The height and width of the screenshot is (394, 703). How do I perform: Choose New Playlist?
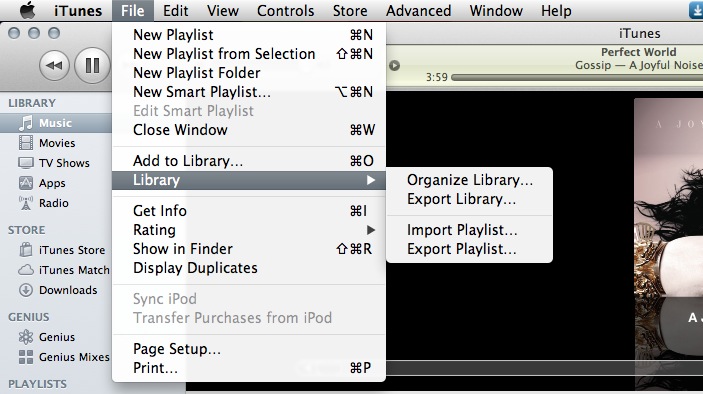[x=249, y=35]
